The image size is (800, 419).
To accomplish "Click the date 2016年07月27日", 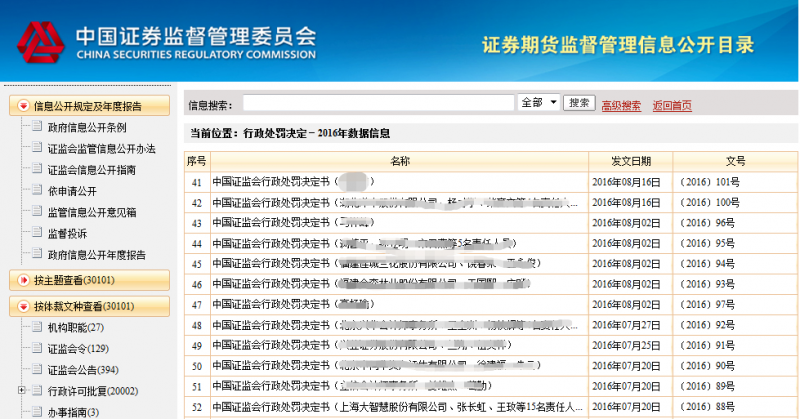I will point(626,325).
